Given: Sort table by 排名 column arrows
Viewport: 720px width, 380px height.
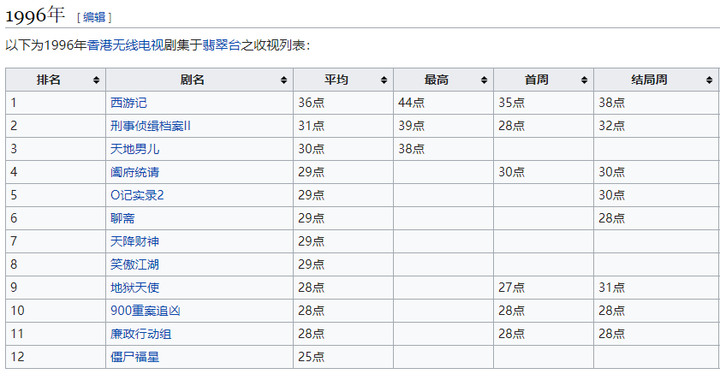Looking at the screenshot, I should (96, 80).
